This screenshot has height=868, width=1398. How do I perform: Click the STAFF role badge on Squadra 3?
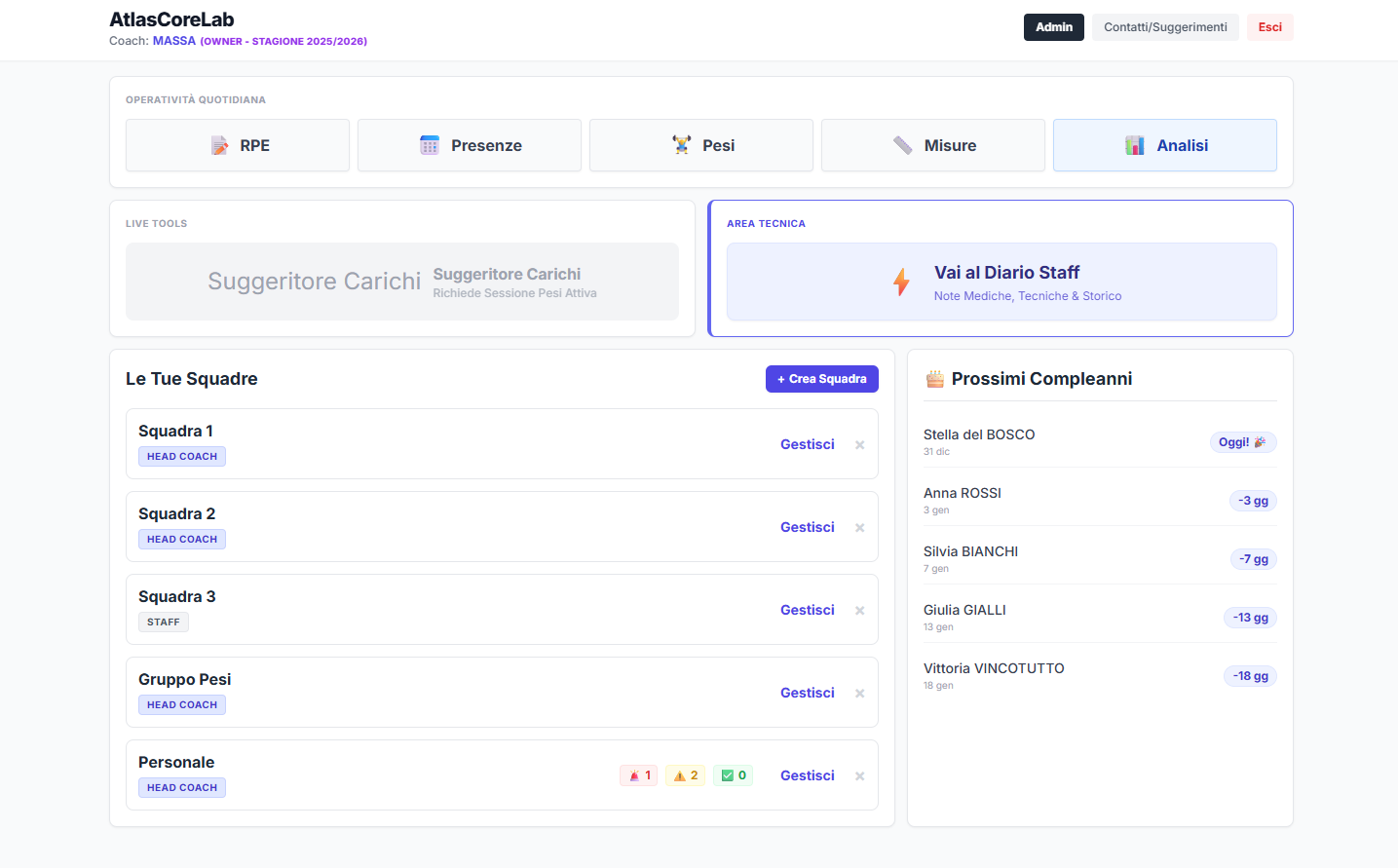[164, 622]
